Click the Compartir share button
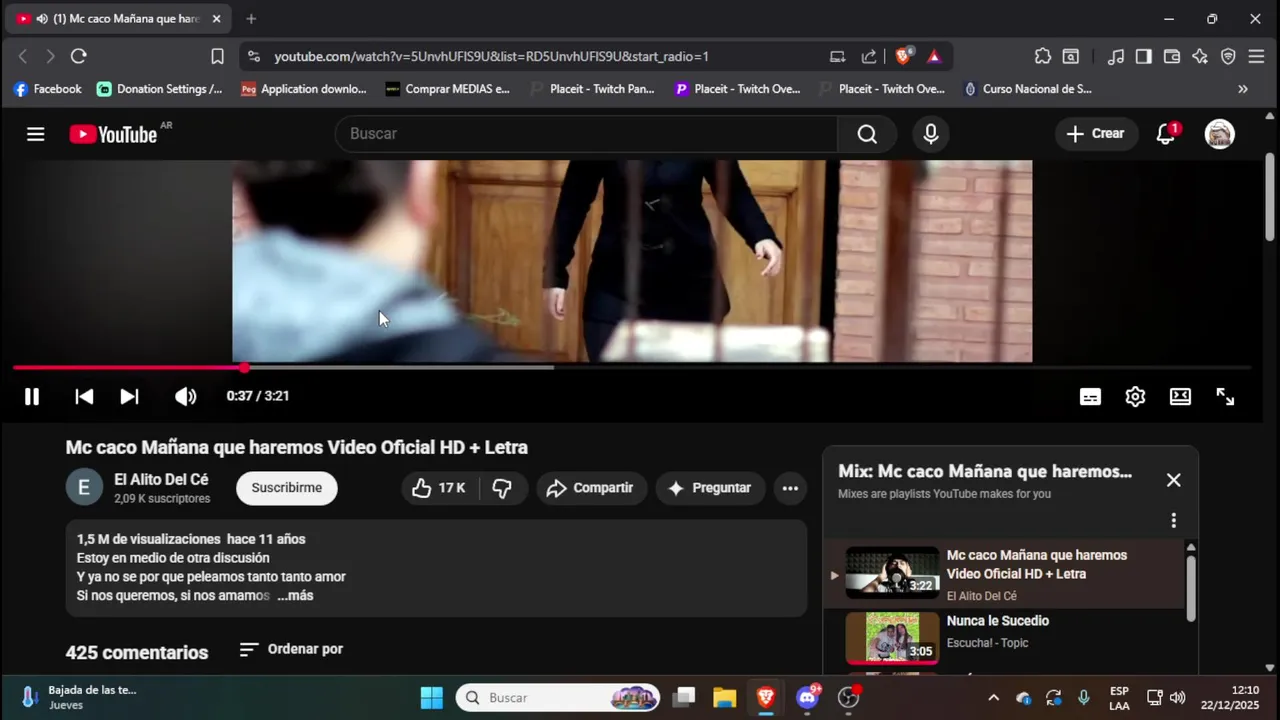1280x720 pixels. click(591, 488)
